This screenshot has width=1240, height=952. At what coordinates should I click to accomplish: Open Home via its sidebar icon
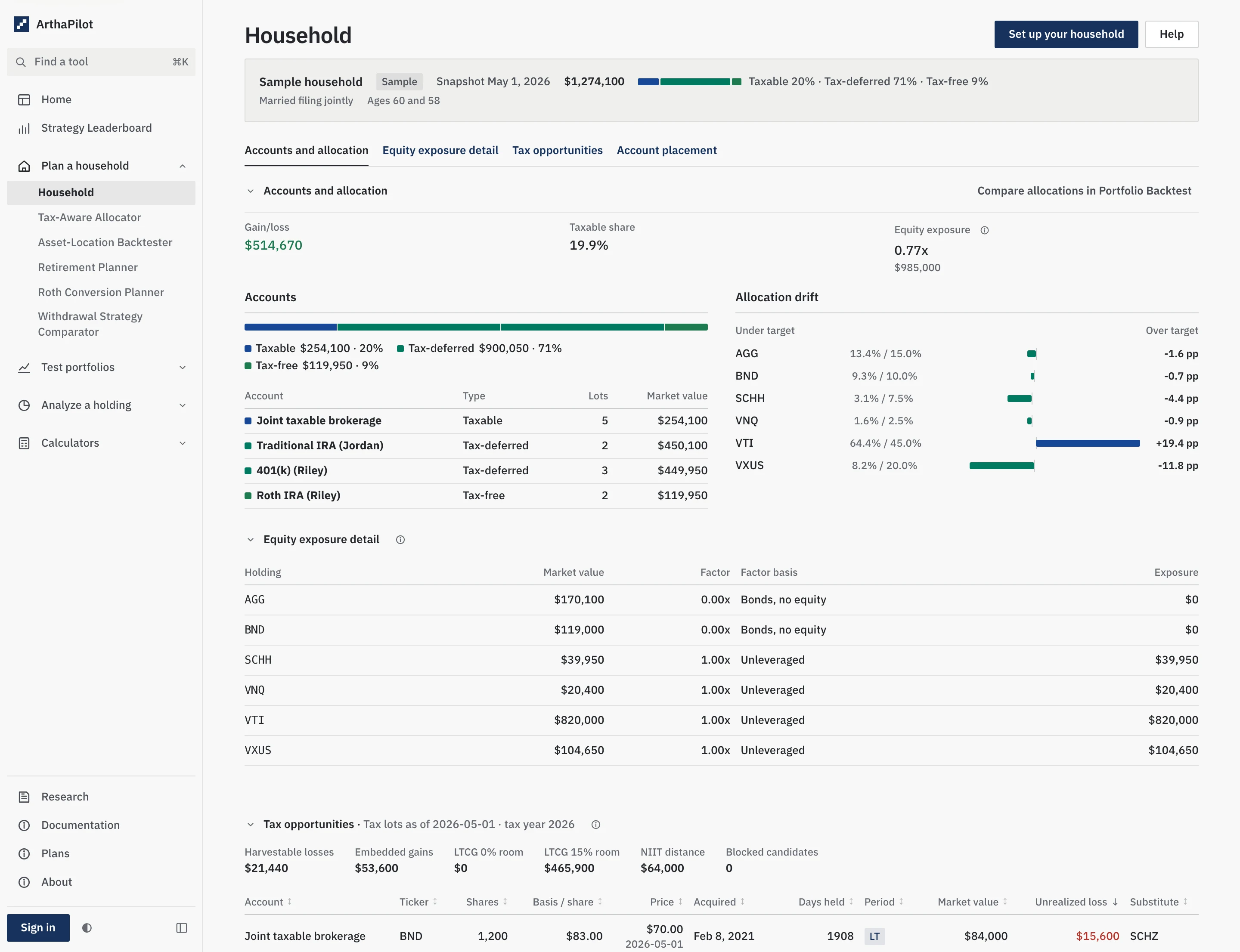(x=24, y=100)
